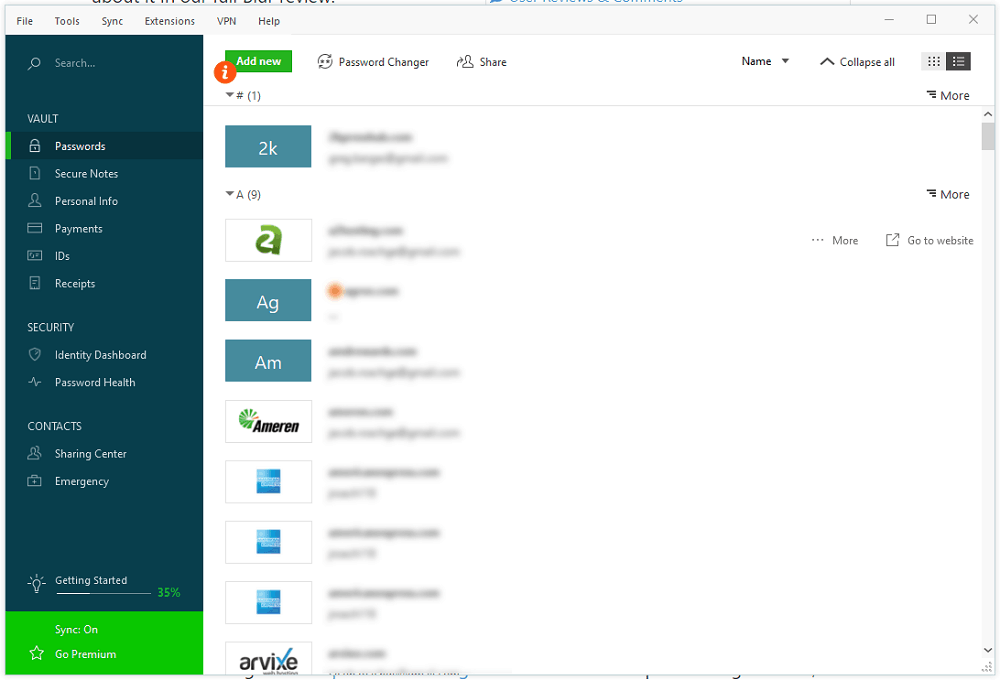The height and width of the screenshot is (680, 1000).
Task: Click the Secure Notes icon
Action: click(x=35, y=174)
